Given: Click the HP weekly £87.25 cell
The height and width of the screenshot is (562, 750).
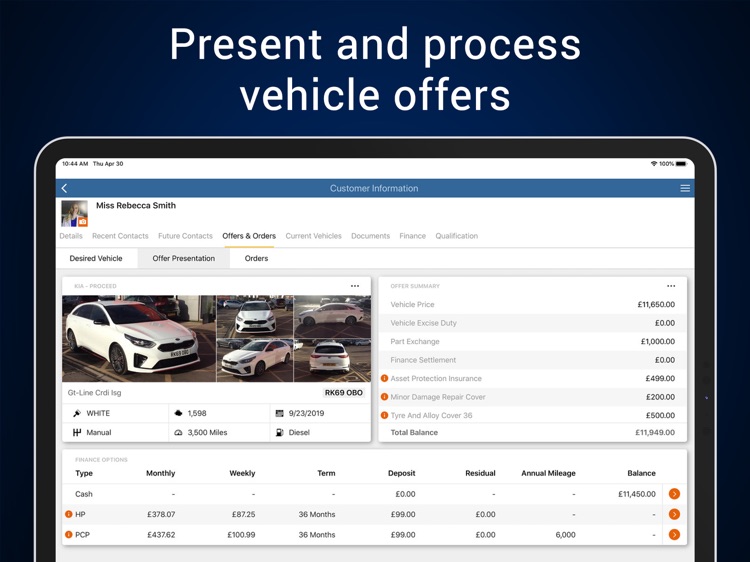Looking at the screenshot, I should tap(243, 514).
